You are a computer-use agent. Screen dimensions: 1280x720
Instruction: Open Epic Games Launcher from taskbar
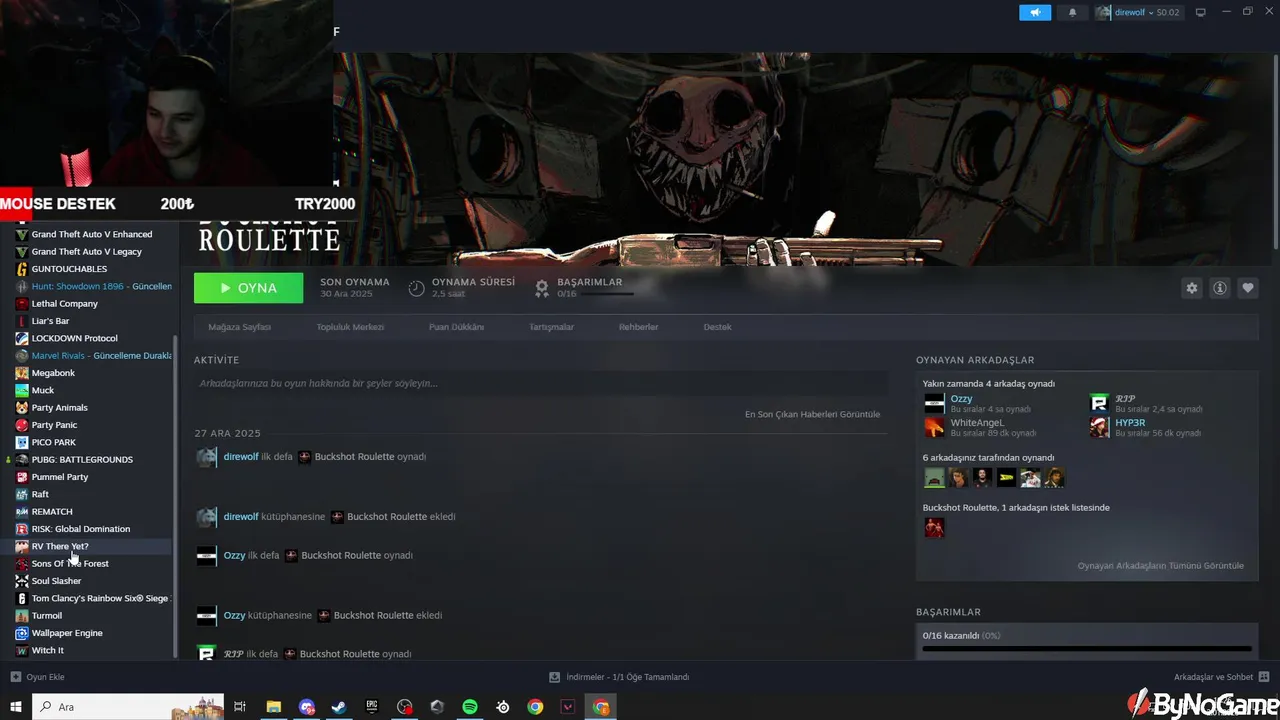[371, 707]
